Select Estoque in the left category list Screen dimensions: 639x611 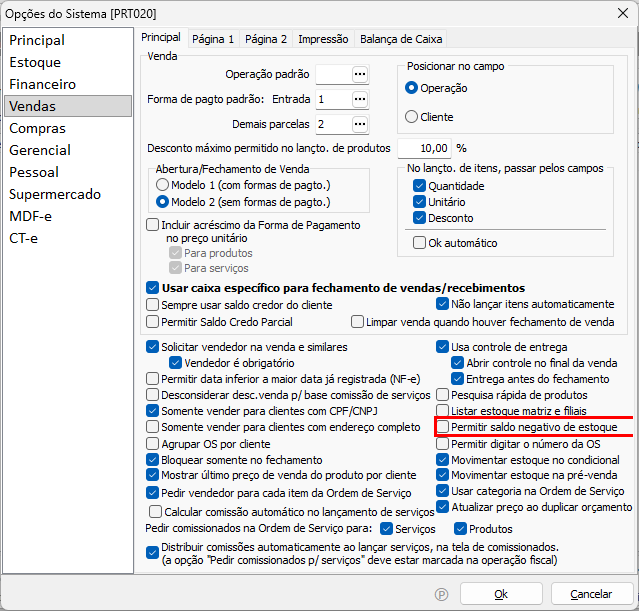[35, 62]
